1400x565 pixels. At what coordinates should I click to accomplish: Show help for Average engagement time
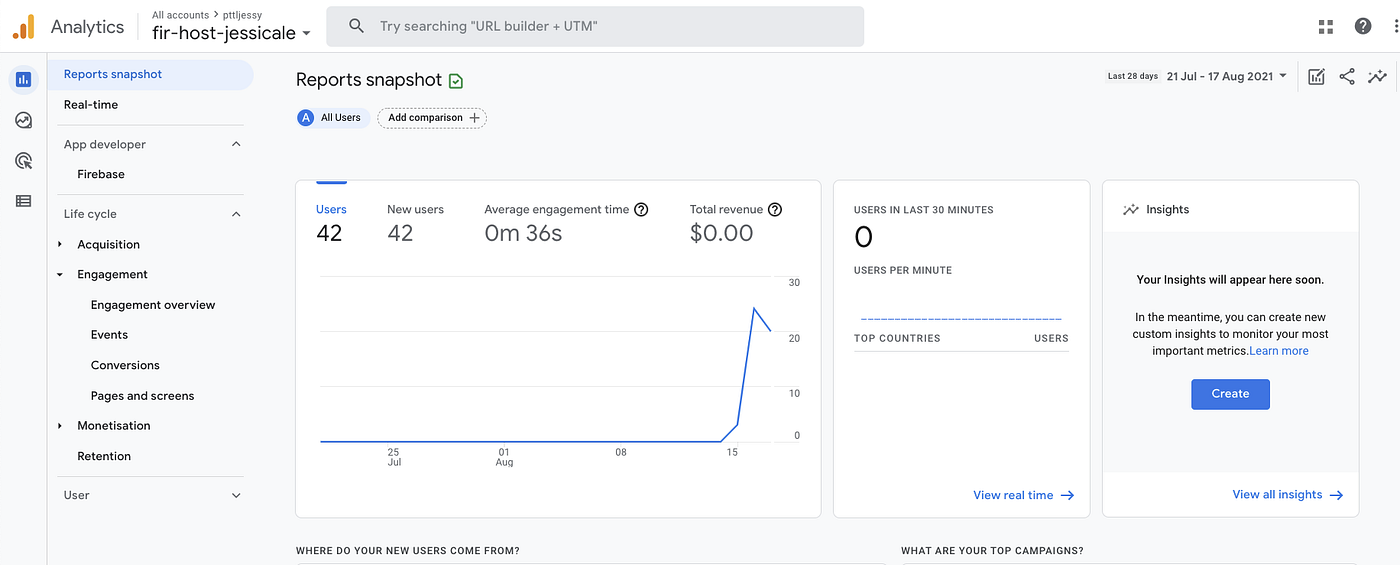641,210
